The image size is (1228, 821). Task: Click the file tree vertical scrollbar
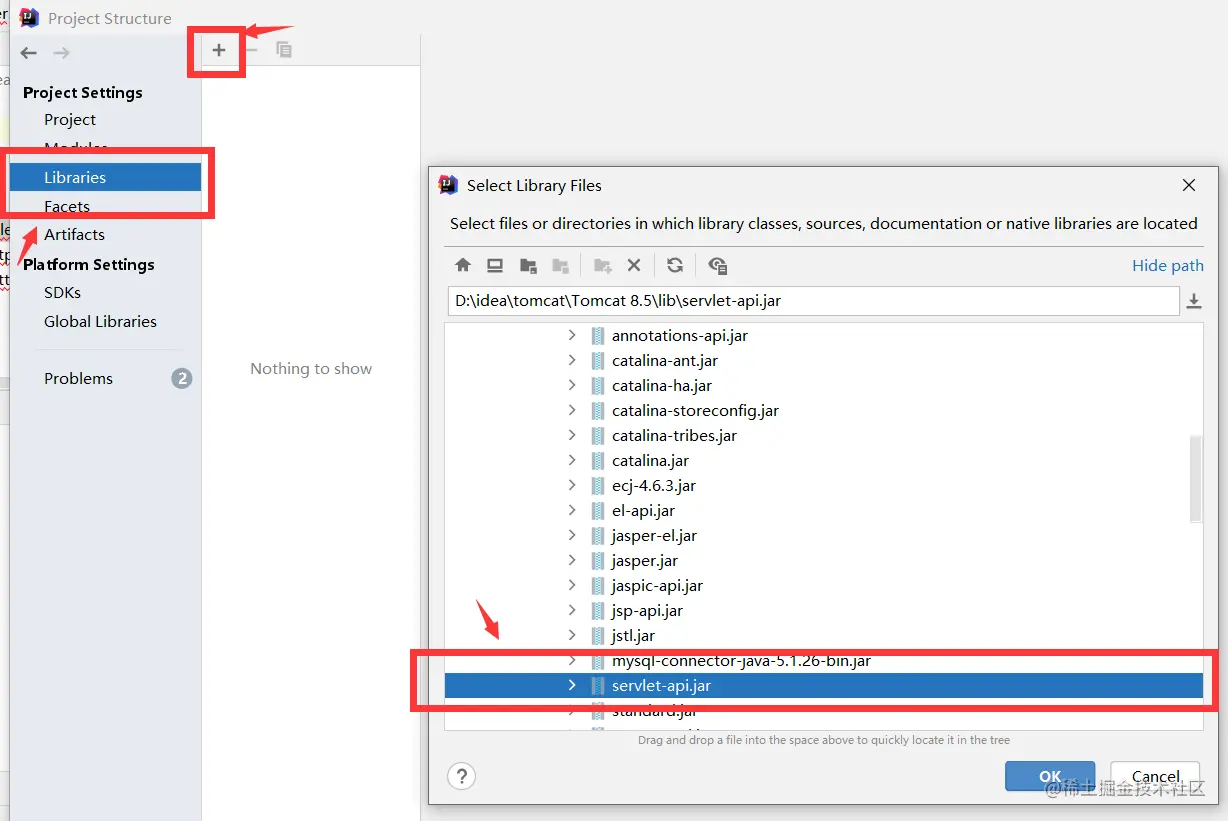(1196, 478)
